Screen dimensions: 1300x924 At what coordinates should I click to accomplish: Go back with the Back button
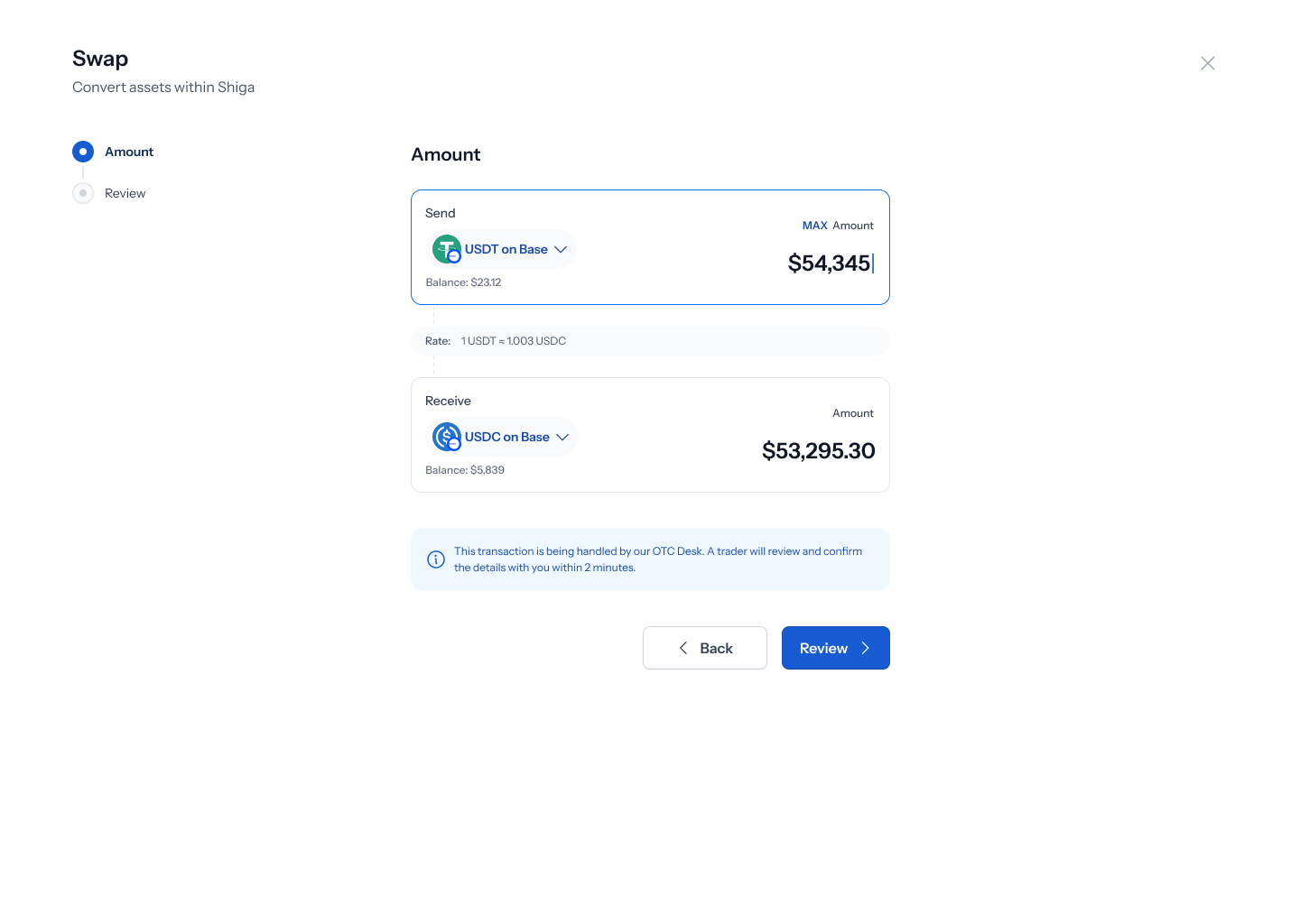(x=705, y=648)
